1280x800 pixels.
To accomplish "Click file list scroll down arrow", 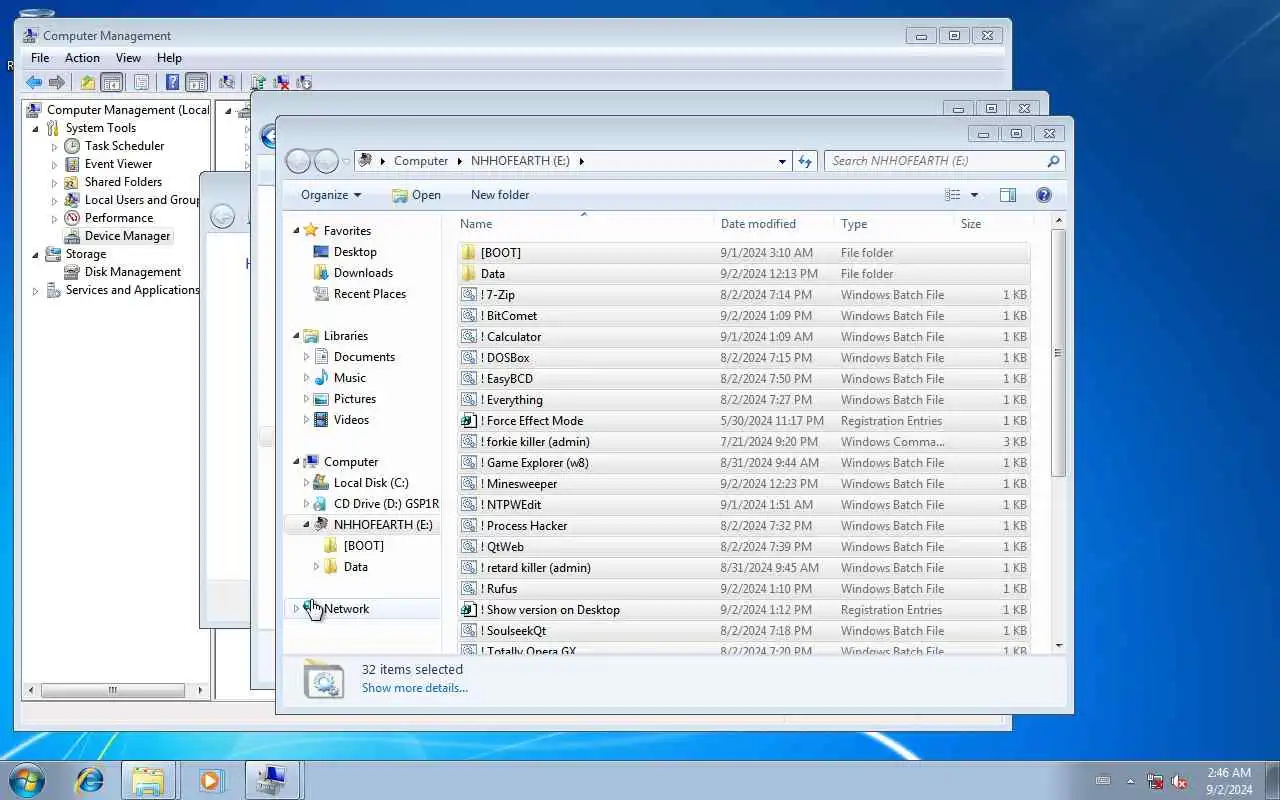I will pyautogui.click(x=1059, y=646).
